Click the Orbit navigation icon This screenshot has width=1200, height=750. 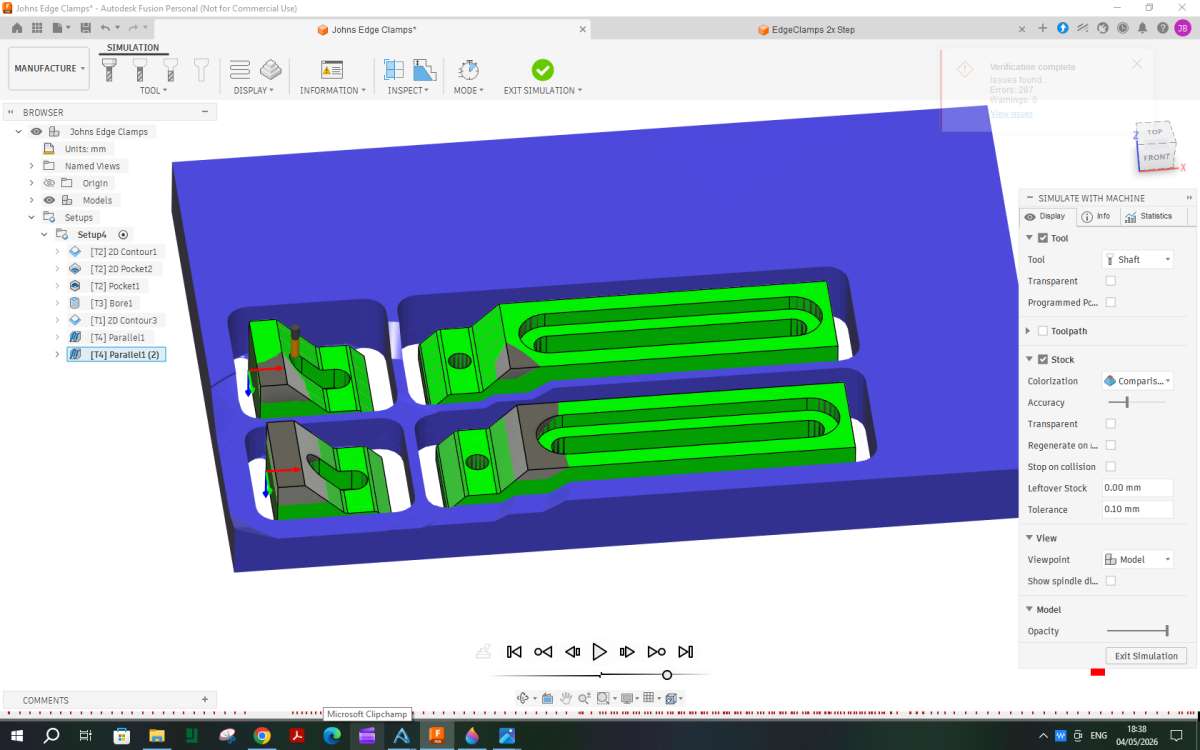coord(522,698)
